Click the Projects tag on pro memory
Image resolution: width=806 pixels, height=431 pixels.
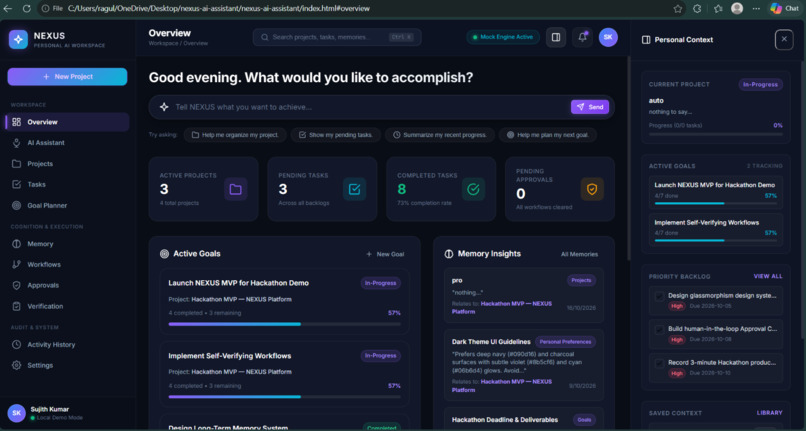click(581, 280)
